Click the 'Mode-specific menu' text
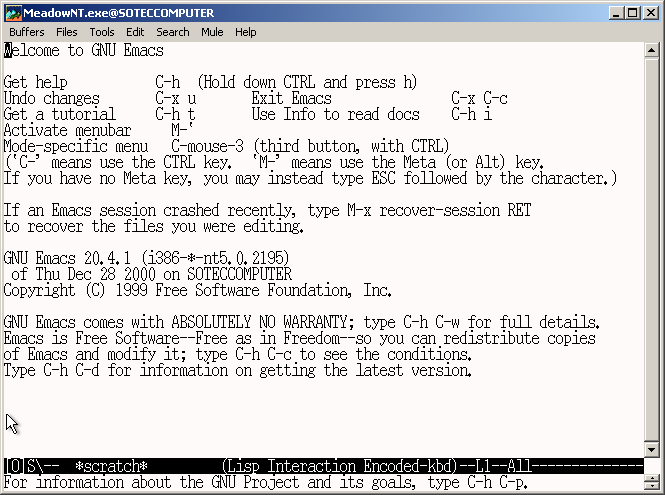This screenshot has width=665, height=495. pyautogui.click(x=76, y=146)
